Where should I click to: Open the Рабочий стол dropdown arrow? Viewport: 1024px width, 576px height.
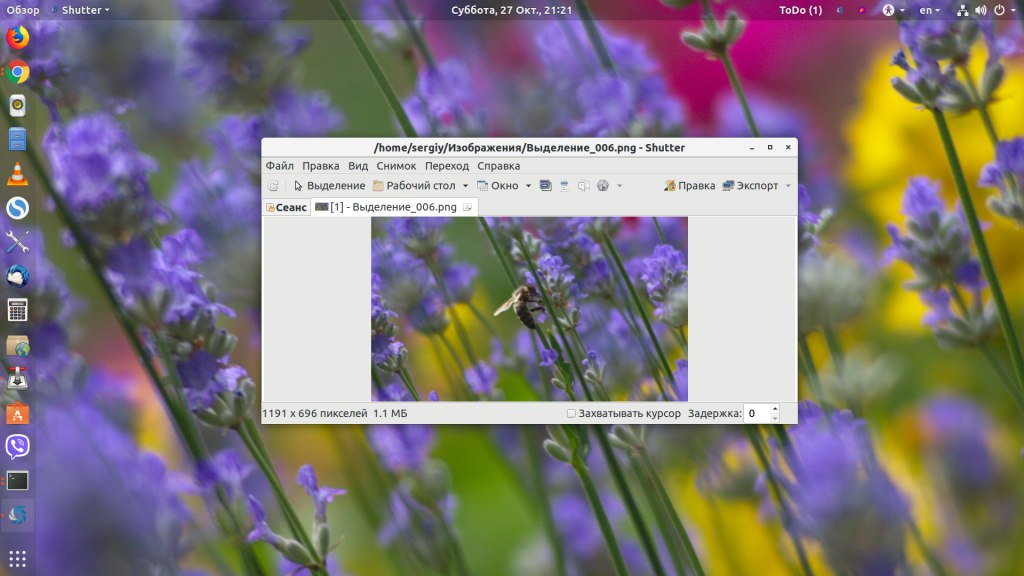(x=466, y=186)
